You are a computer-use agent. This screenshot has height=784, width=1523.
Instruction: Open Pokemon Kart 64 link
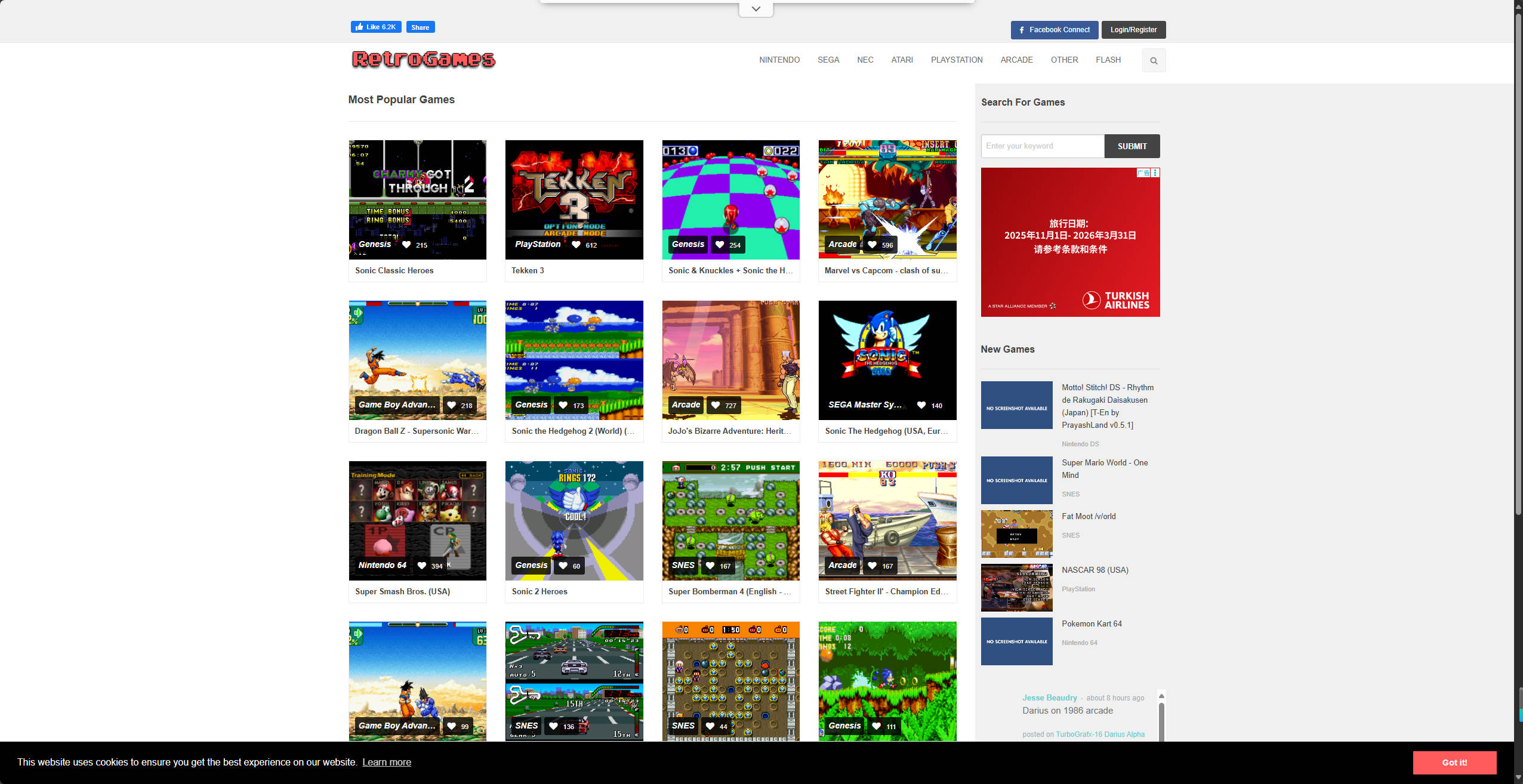coord(1092,624)
